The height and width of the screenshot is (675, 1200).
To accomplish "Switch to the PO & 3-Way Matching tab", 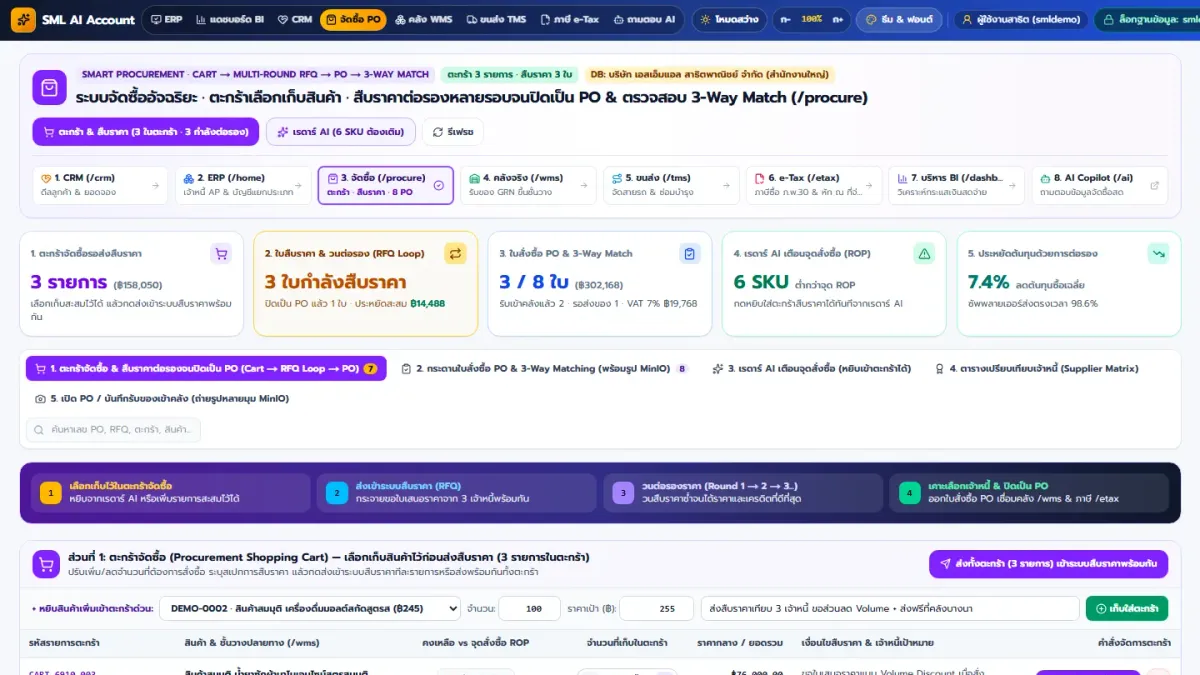I will pos(544,369).
